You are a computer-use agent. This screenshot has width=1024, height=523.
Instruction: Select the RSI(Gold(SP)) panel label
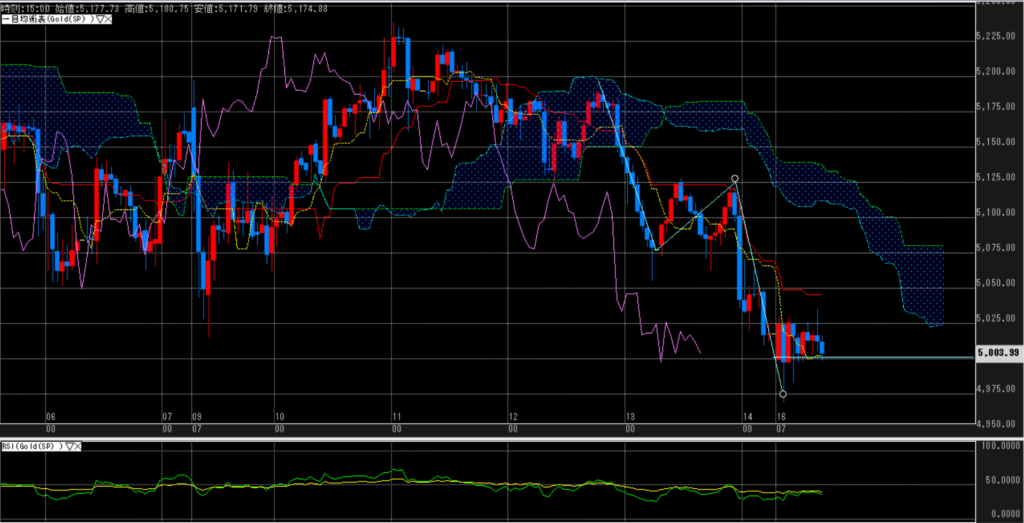tap(31, 446)
